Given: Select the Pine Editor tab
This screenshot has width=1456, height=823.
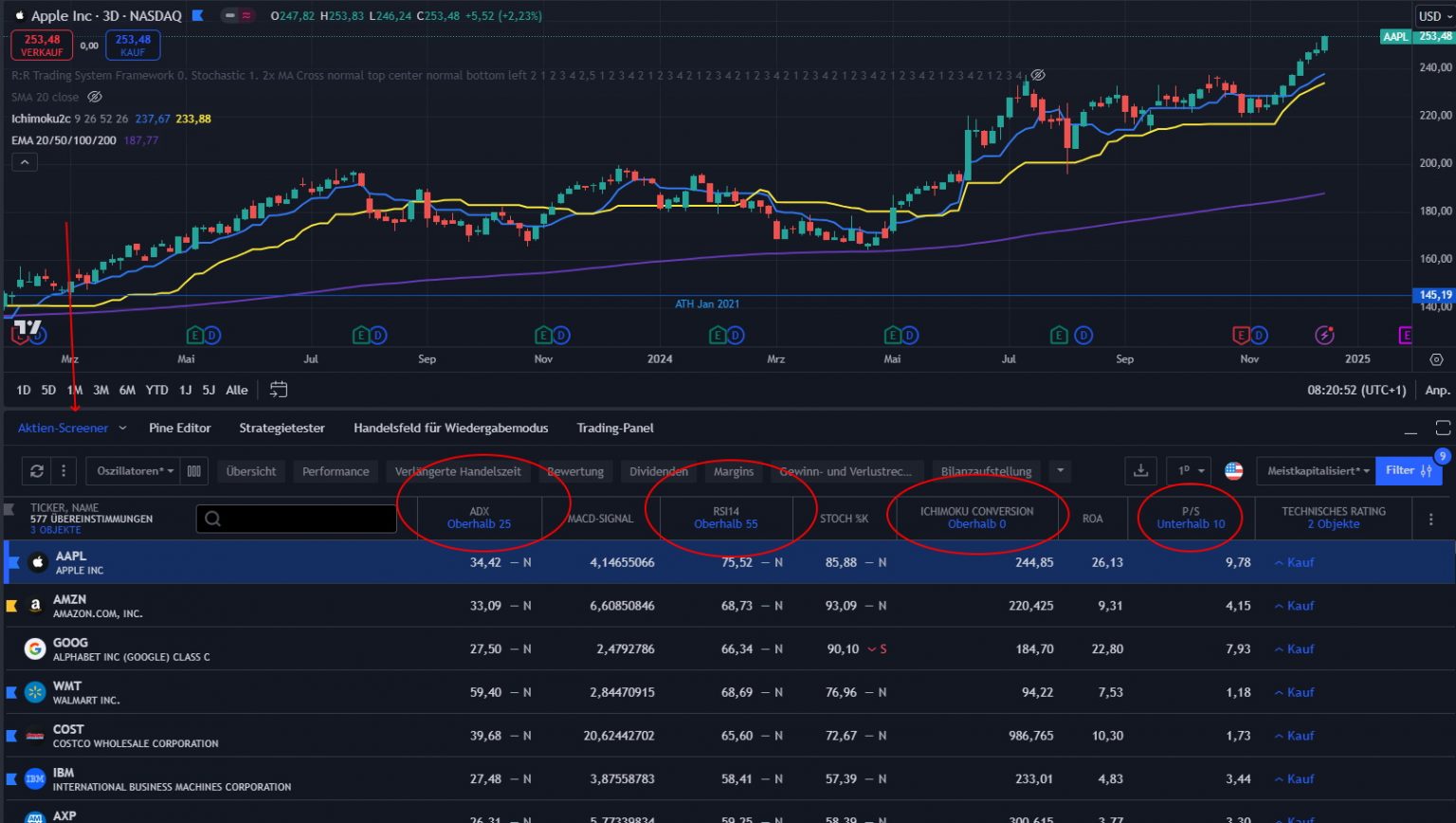Looking at the screenshot, I should tap(180, 428).
